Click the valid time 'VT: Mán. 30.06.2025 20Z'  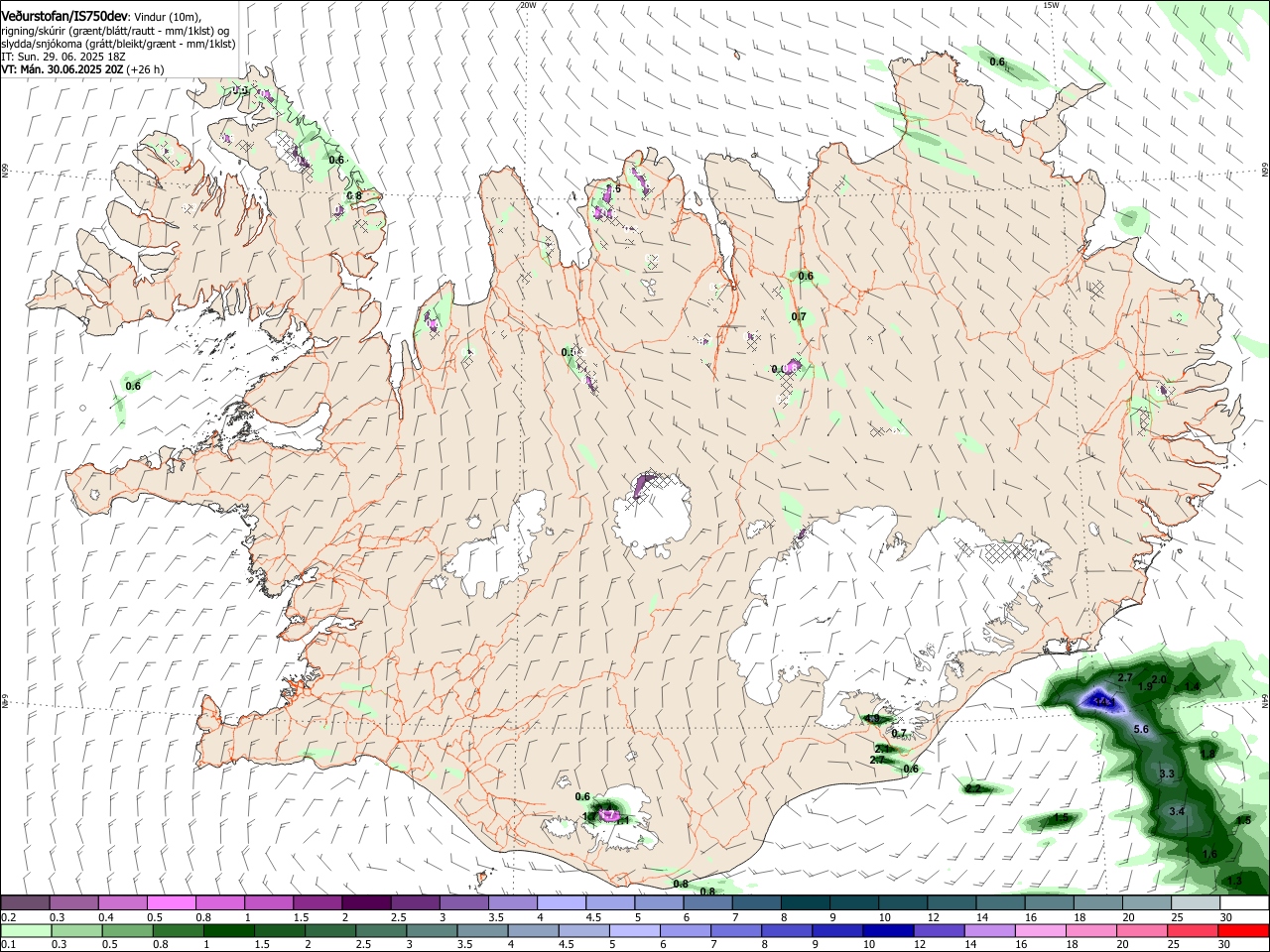click(x=63, y=70)
